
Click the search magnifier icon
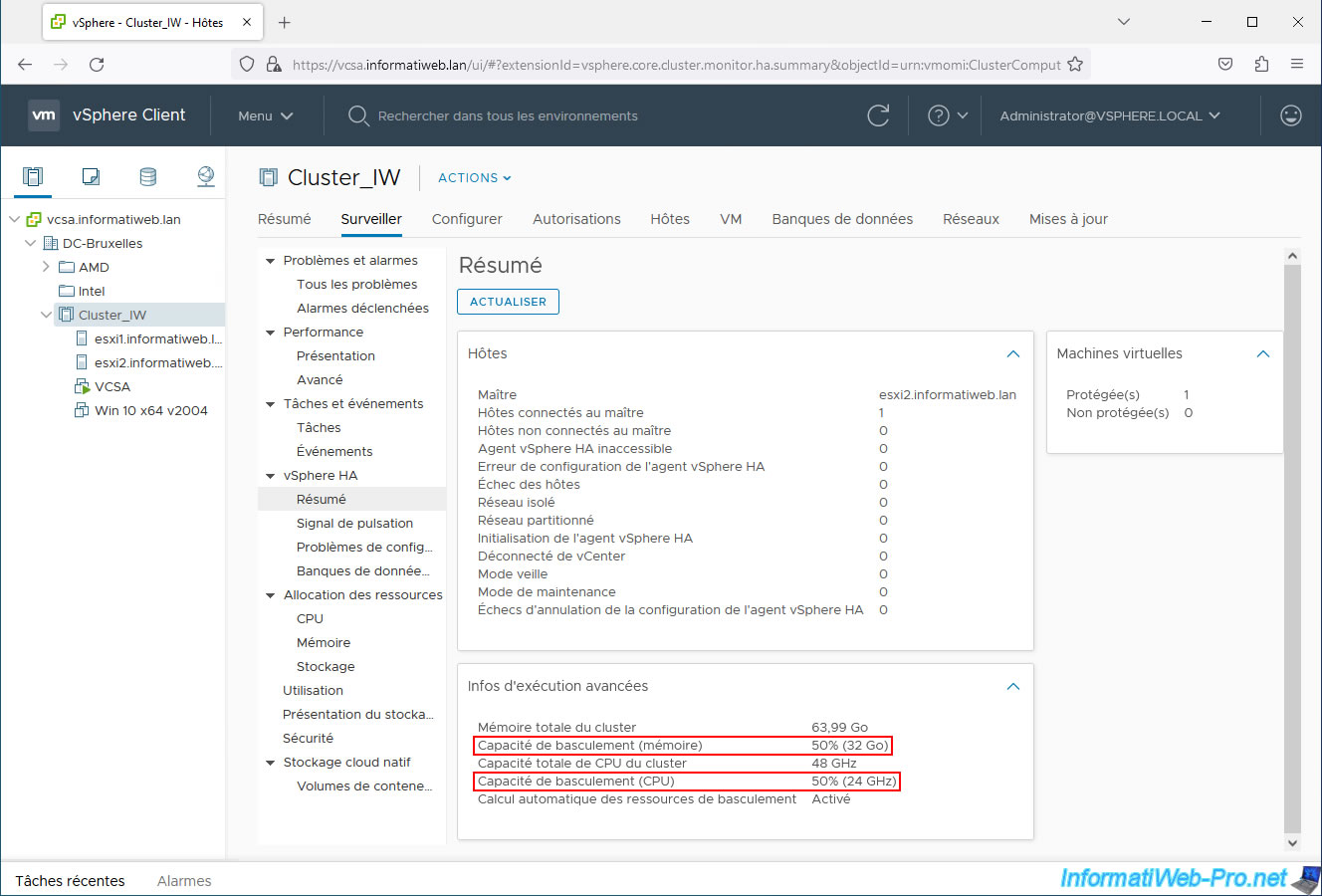[x=358, y=115]
